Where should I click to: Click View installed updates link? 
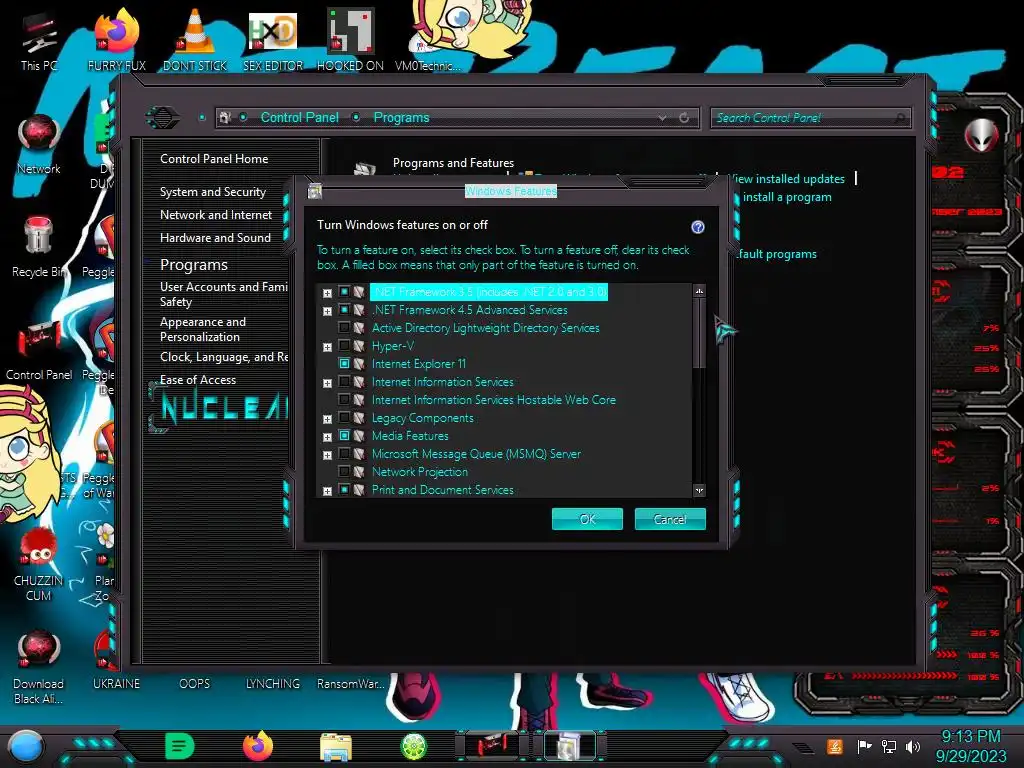786,179
